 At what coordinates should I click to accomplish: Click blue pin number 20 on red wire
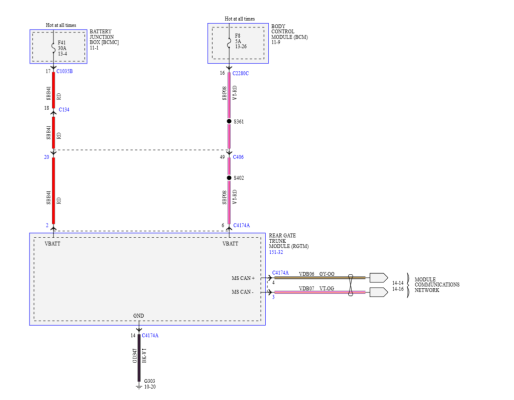47,157
